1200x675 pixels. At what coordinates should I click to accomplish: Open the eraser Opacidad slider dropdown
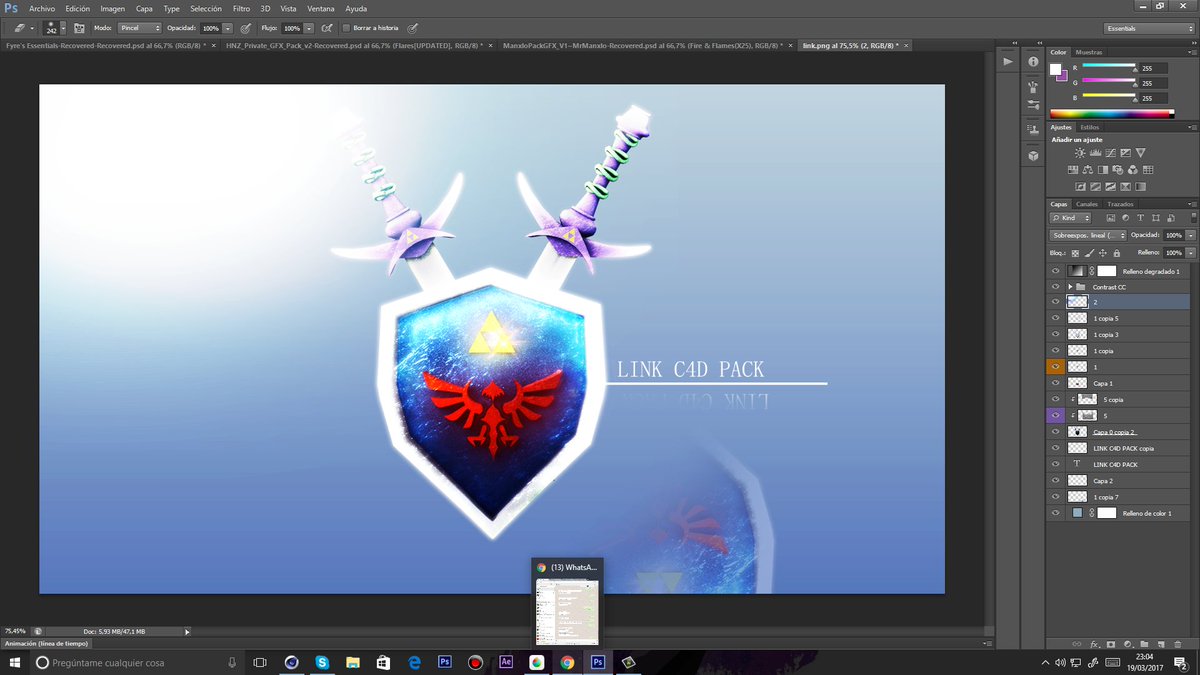click(x=228, y=28)
